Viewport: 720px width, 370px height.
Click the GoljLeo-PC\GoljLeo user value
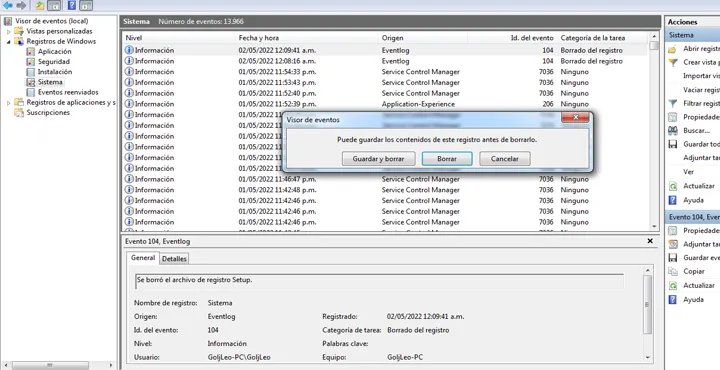[239, 357]
